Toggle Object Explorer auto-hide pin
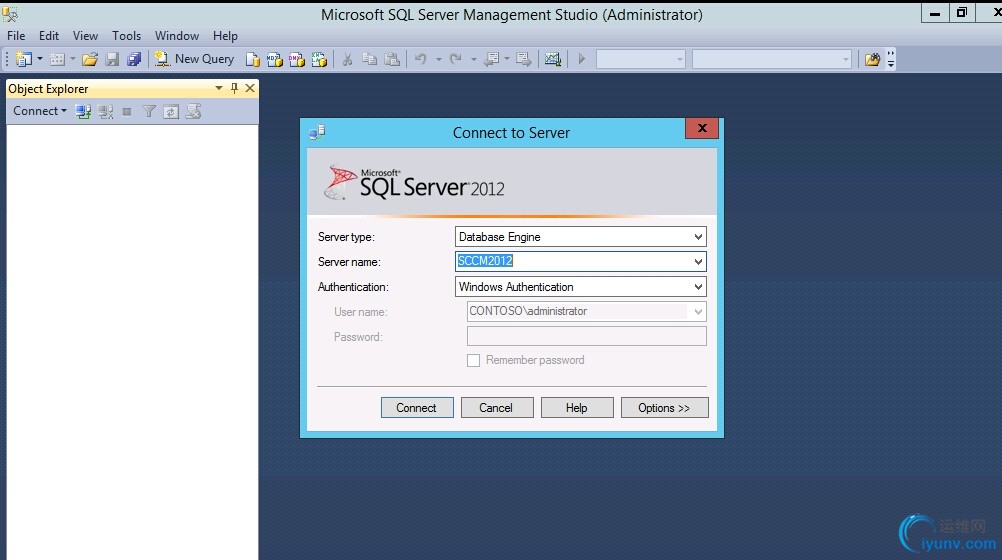 click(235, 88)
